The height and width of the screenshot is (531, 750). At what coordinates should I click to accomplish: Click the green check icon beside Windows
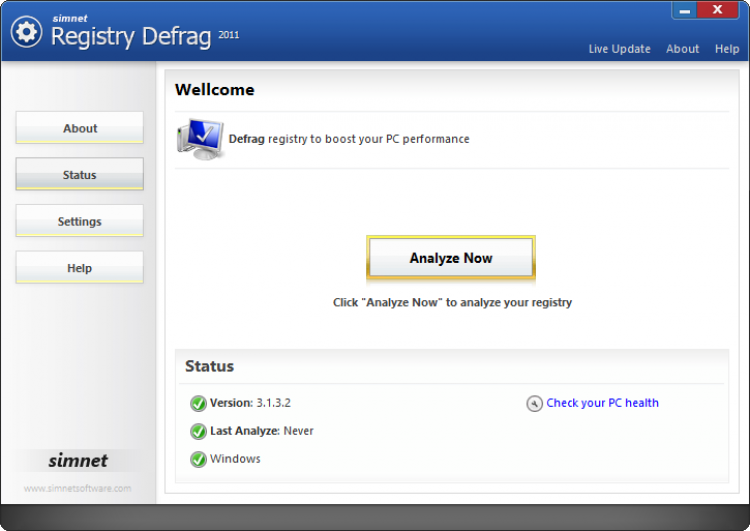pos(198,459)
